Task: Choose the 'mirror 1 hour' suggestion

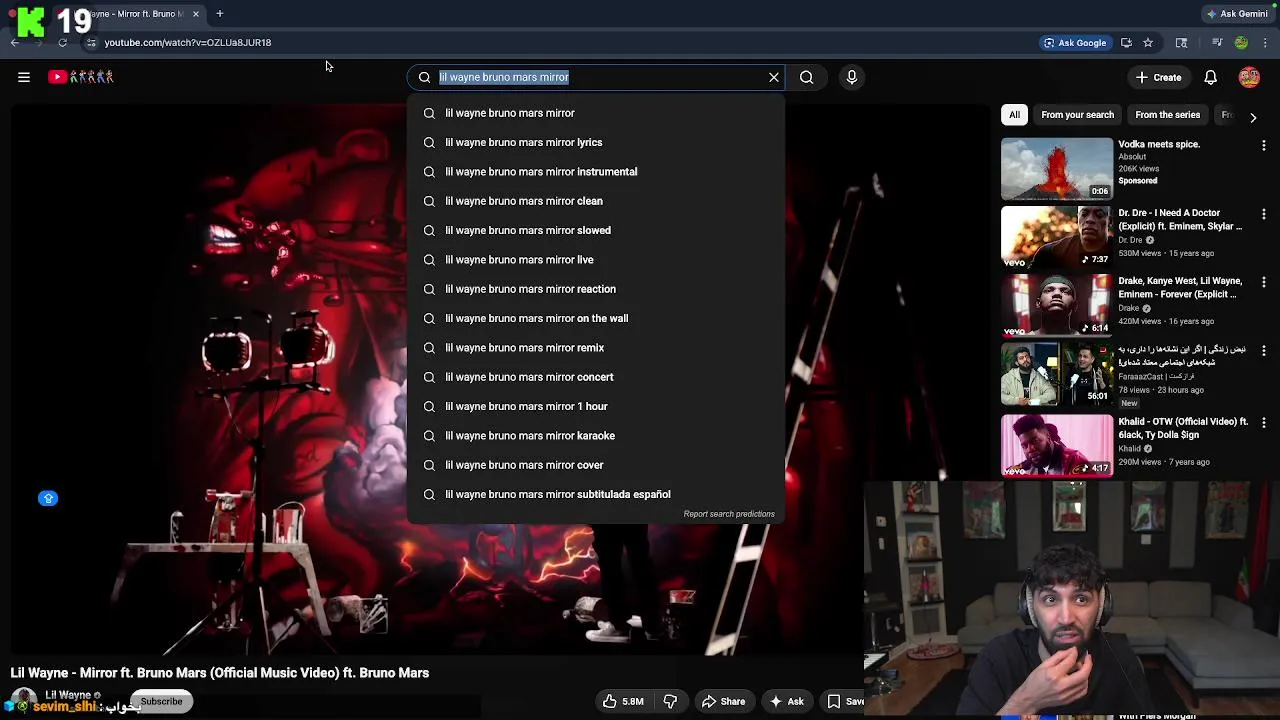Action: 596,406
